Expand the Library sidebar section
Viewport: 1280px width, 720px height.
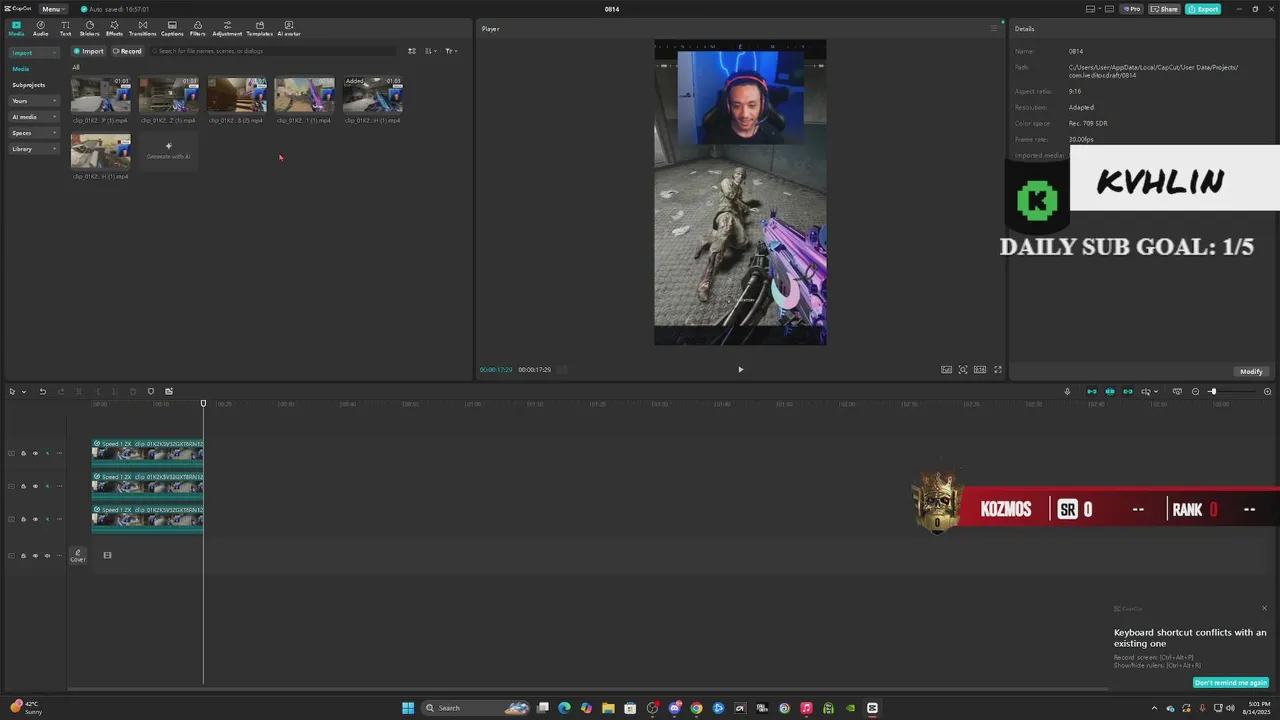coord(34,149)
